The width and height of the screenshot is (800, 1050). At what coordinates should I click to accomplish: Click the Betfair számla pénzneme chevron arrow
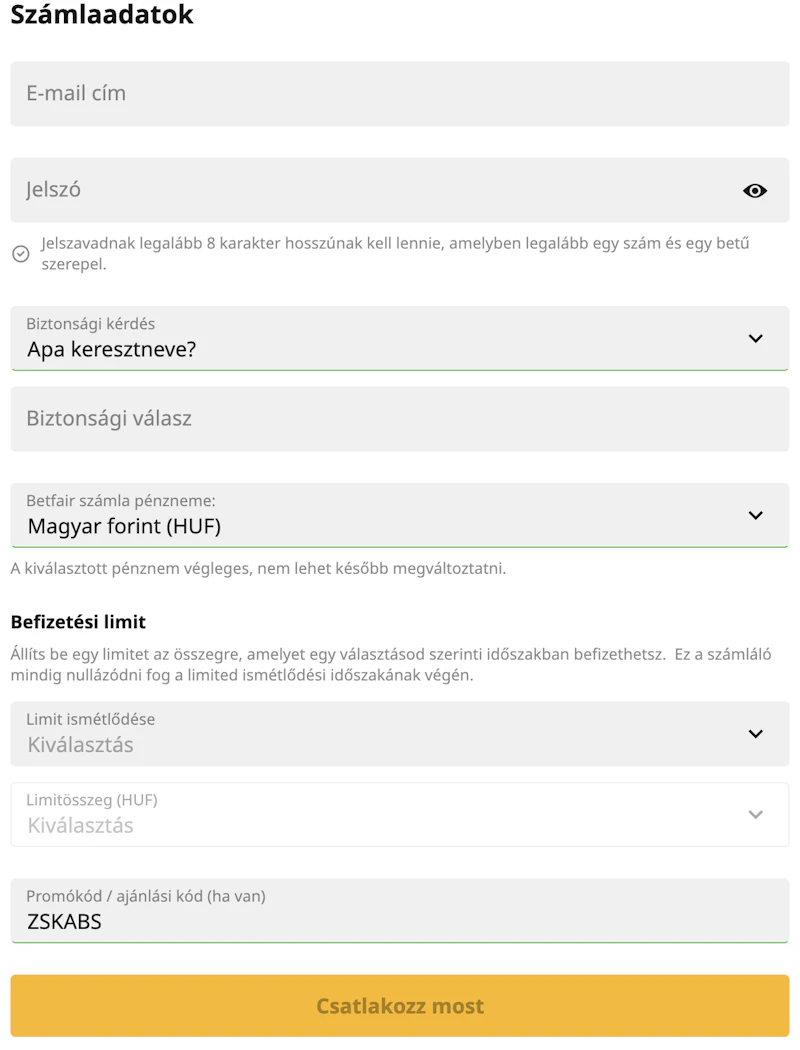tap(755, 515)
